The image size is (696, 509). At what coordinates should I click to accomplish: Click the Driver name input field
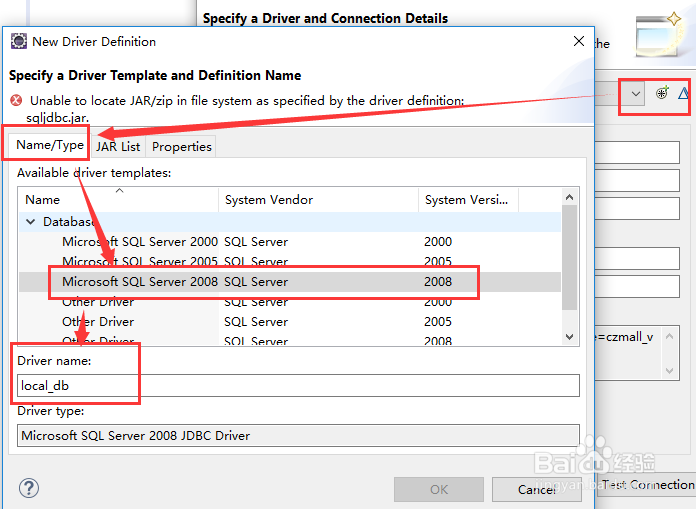point(298,386)
